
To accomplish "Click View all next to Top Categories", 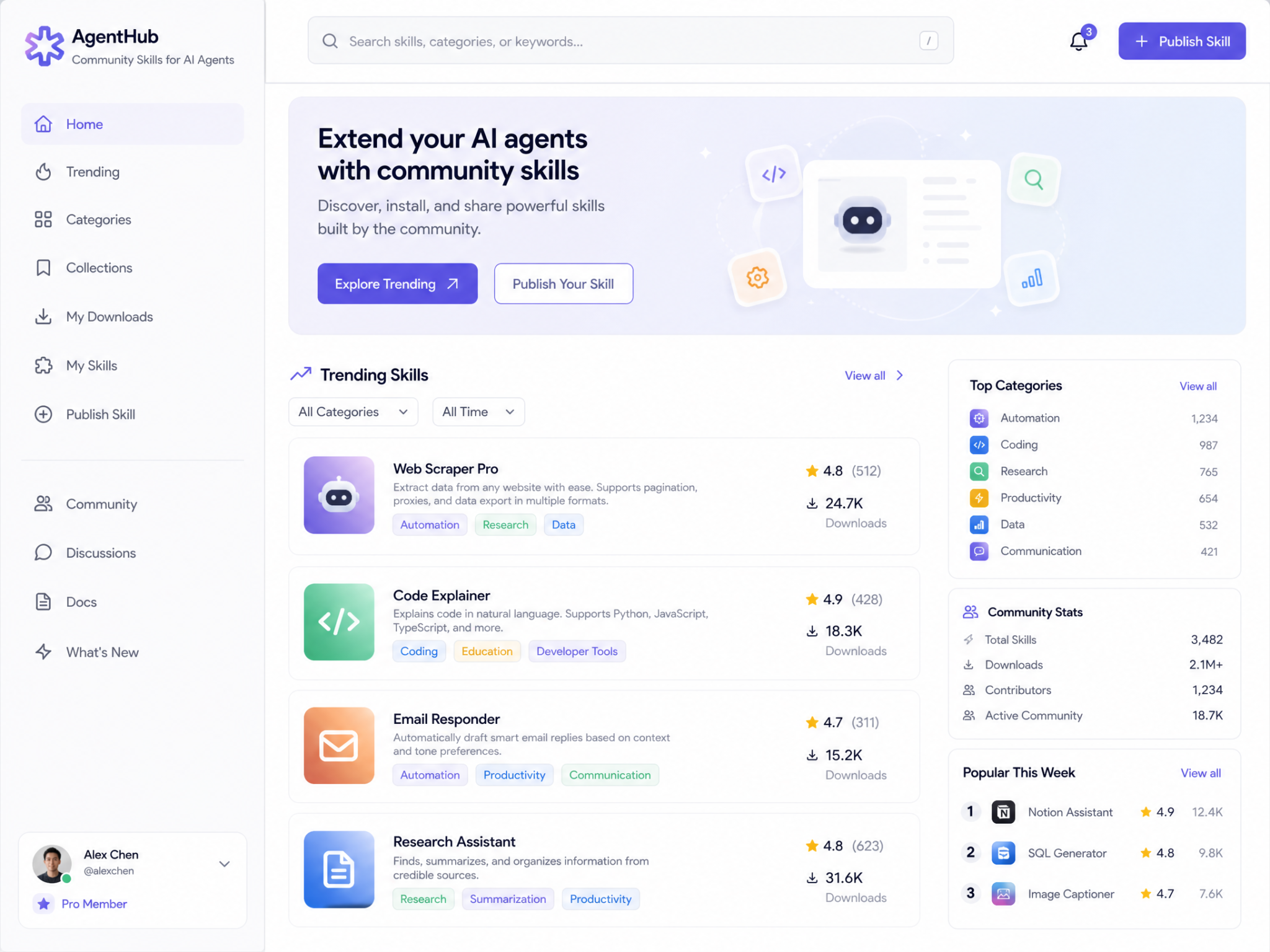I will tap(1197, 386).
